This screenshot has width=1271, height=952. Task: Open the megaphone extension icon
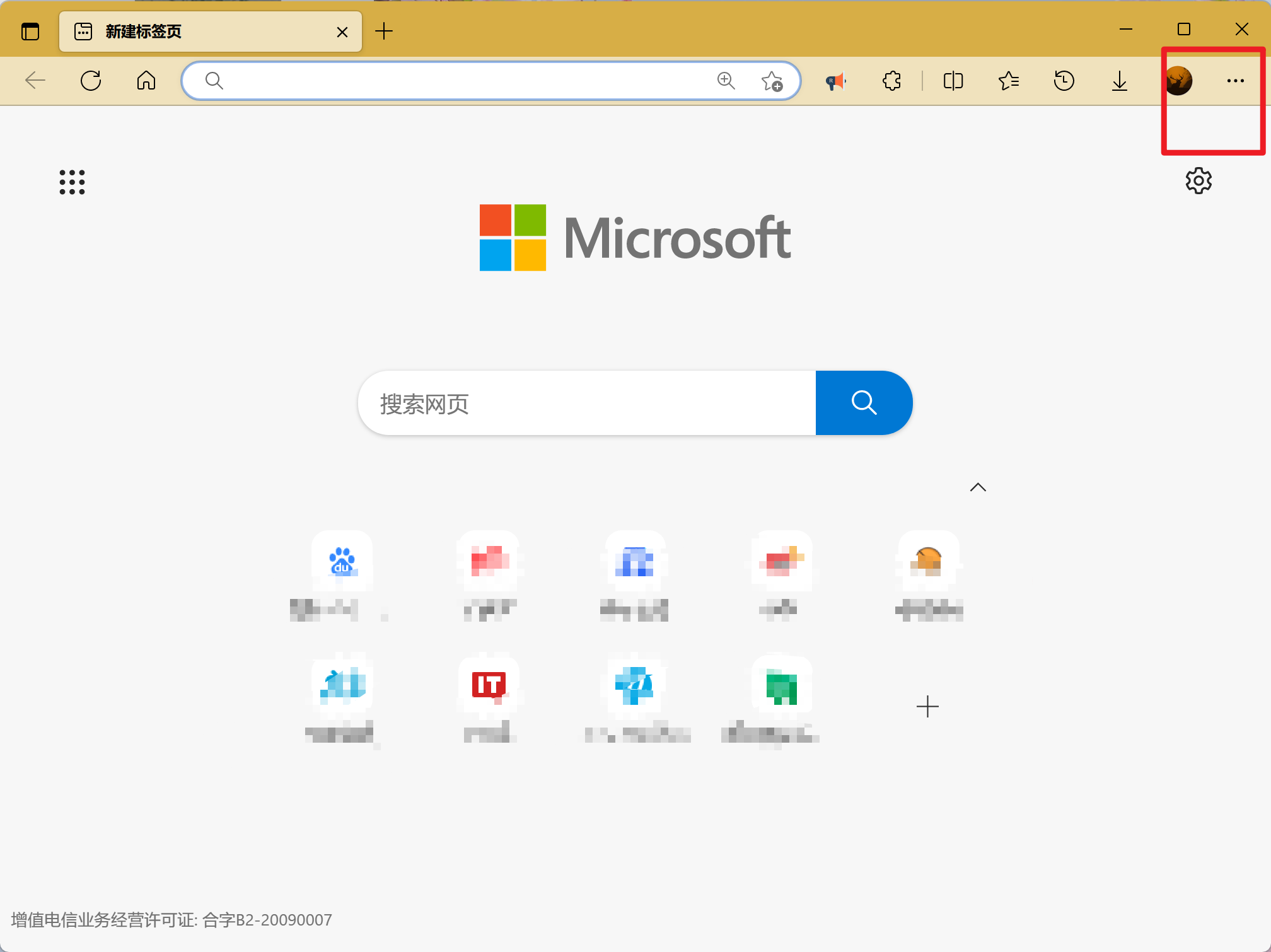click(836, 81)
